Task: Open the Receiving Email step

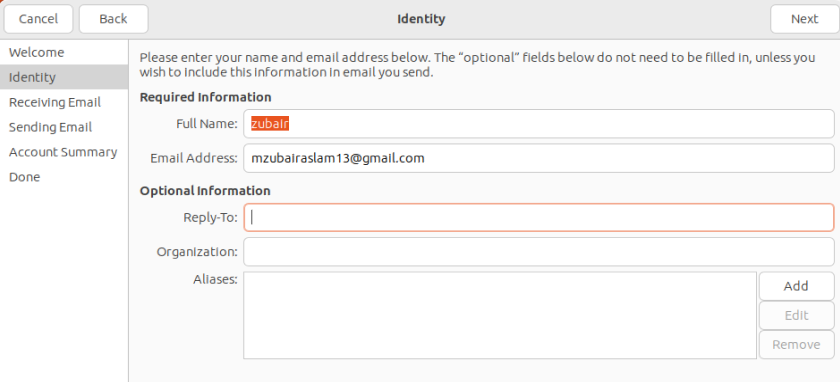Action: [64, 102]
